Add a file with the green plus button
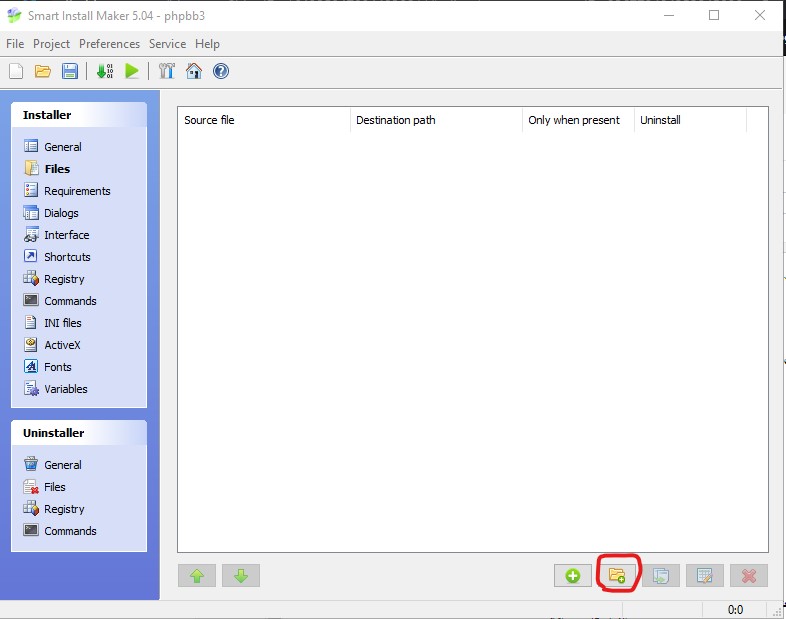 coord(573,575)
